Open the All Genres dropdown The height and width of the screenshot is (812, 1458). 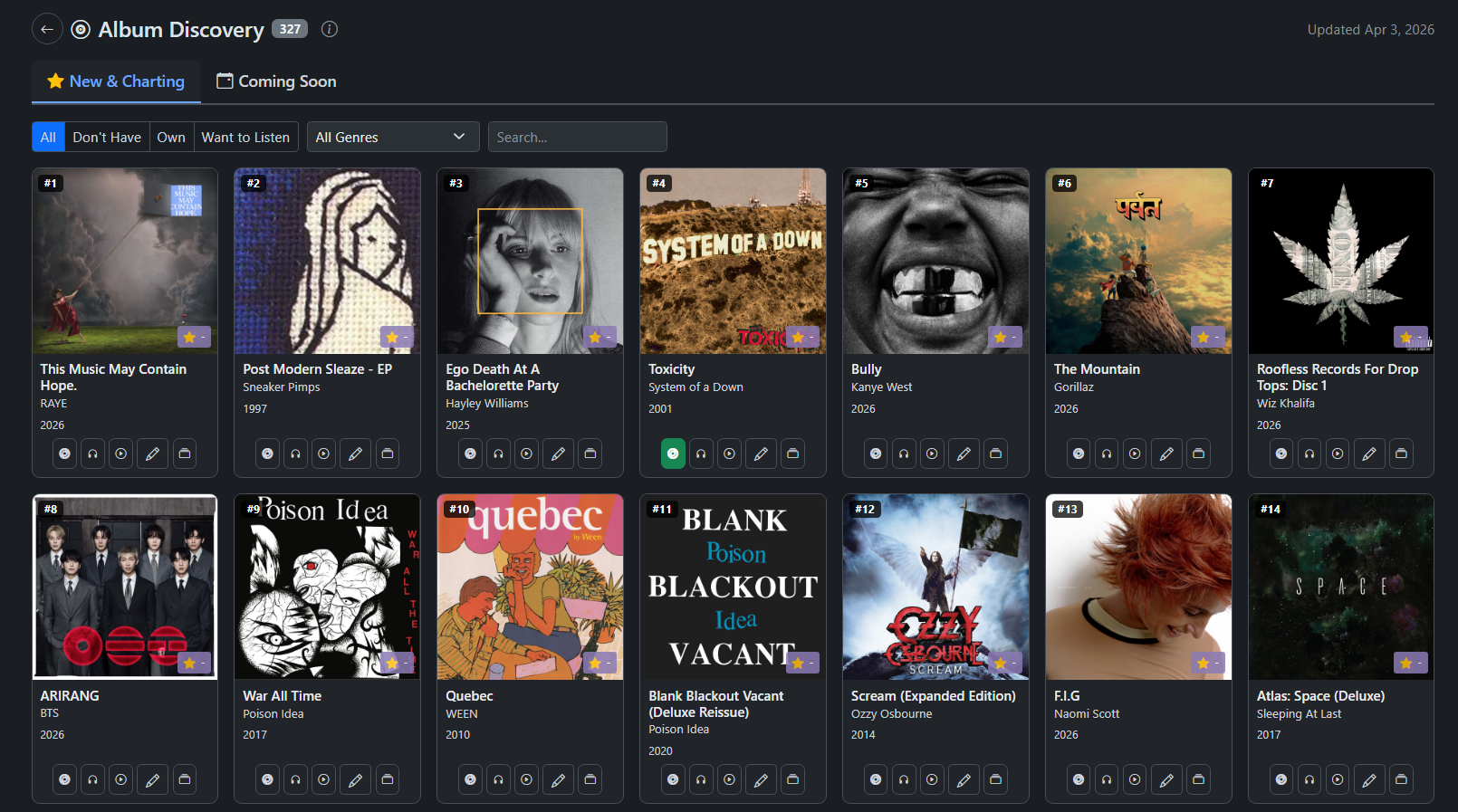pos(391,137)
